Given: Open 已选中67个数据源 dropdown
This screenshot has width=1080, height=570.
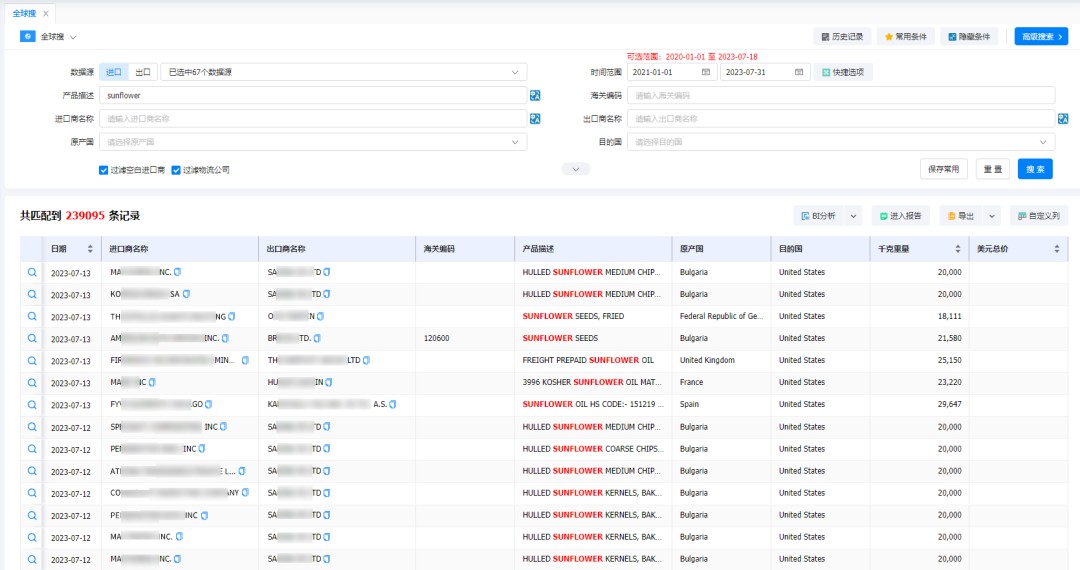Looking at the screenshot, I should click(344, 72).
